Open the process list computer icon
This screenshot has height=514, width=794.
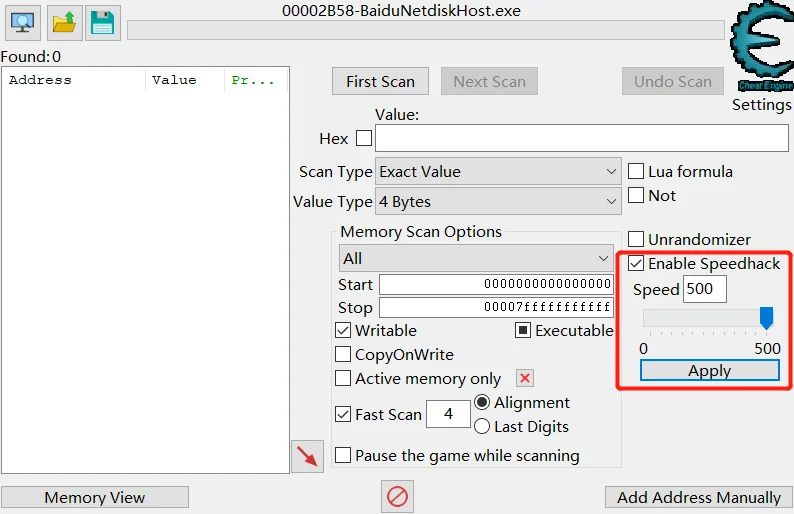pos(23,23)
